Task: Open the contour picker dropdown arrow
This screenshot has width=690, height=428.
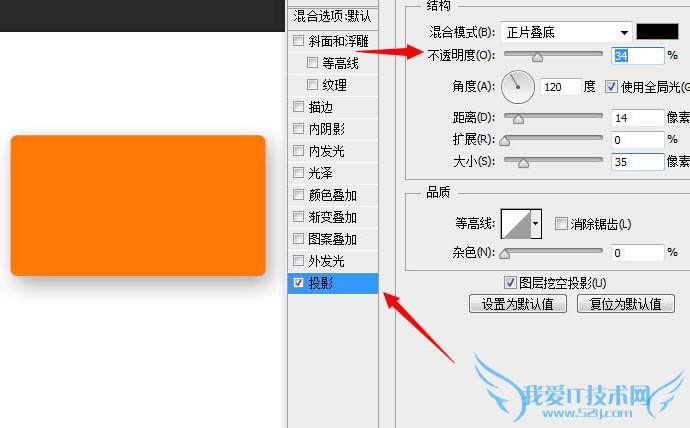Action: point(536,224)
